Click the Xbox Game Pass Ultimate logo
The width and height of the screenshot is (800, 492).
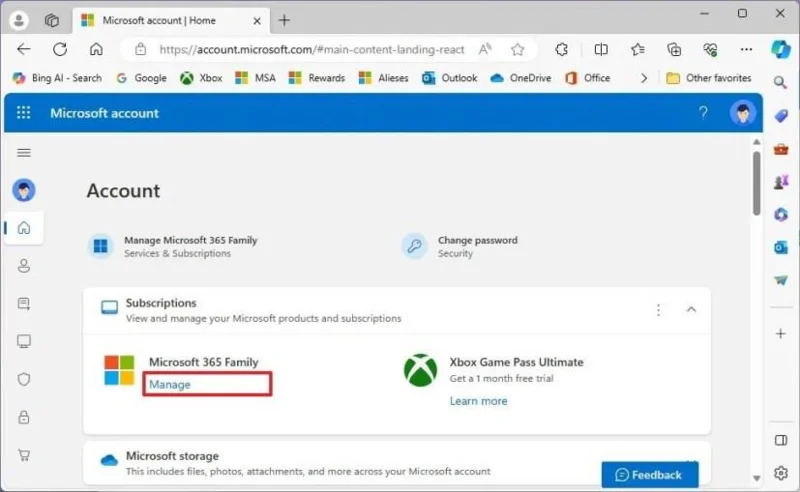coord(420,371)
